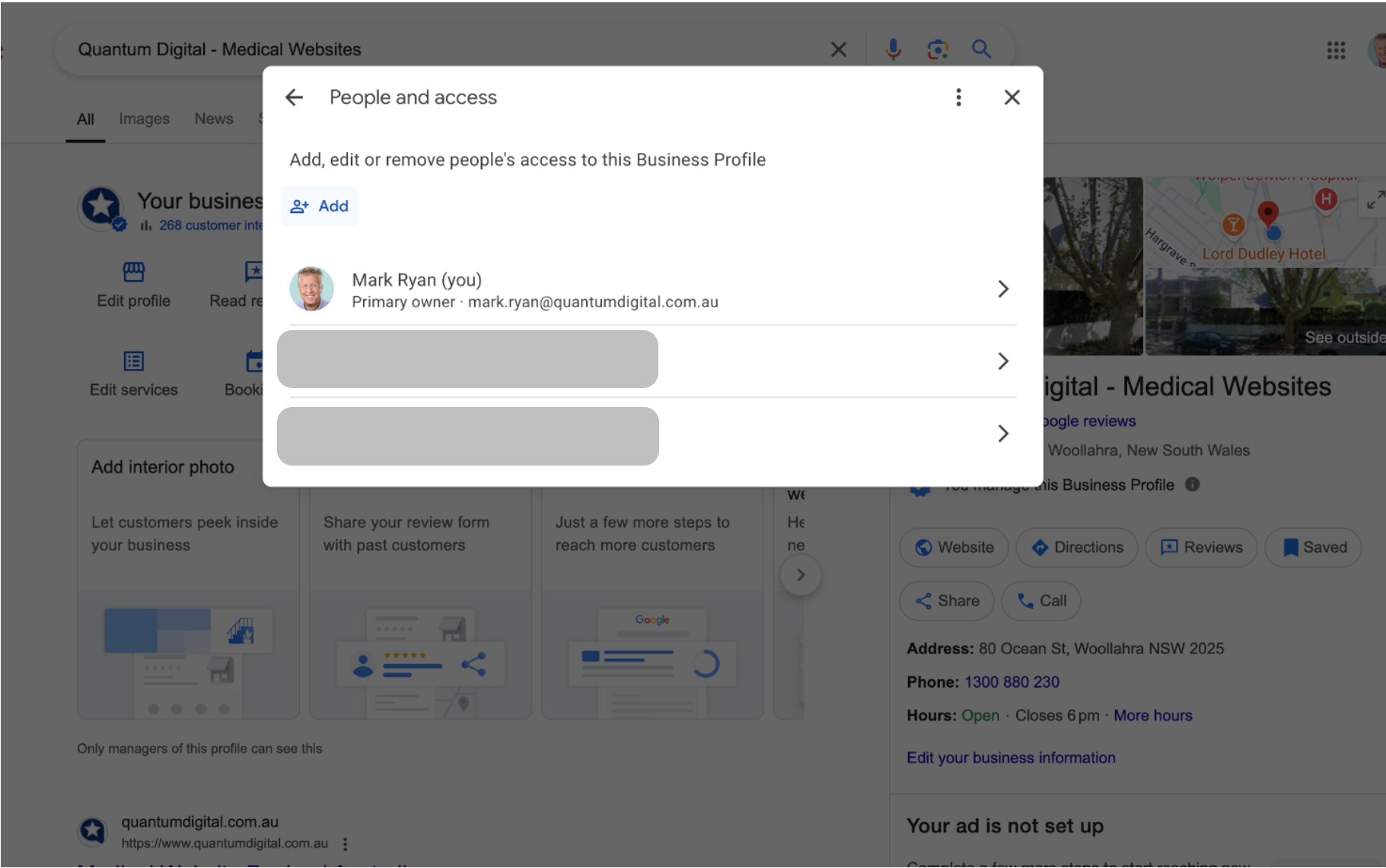Click the Website button
Image resolution: width=1386 pixels, height=868 pixels.
954,548
